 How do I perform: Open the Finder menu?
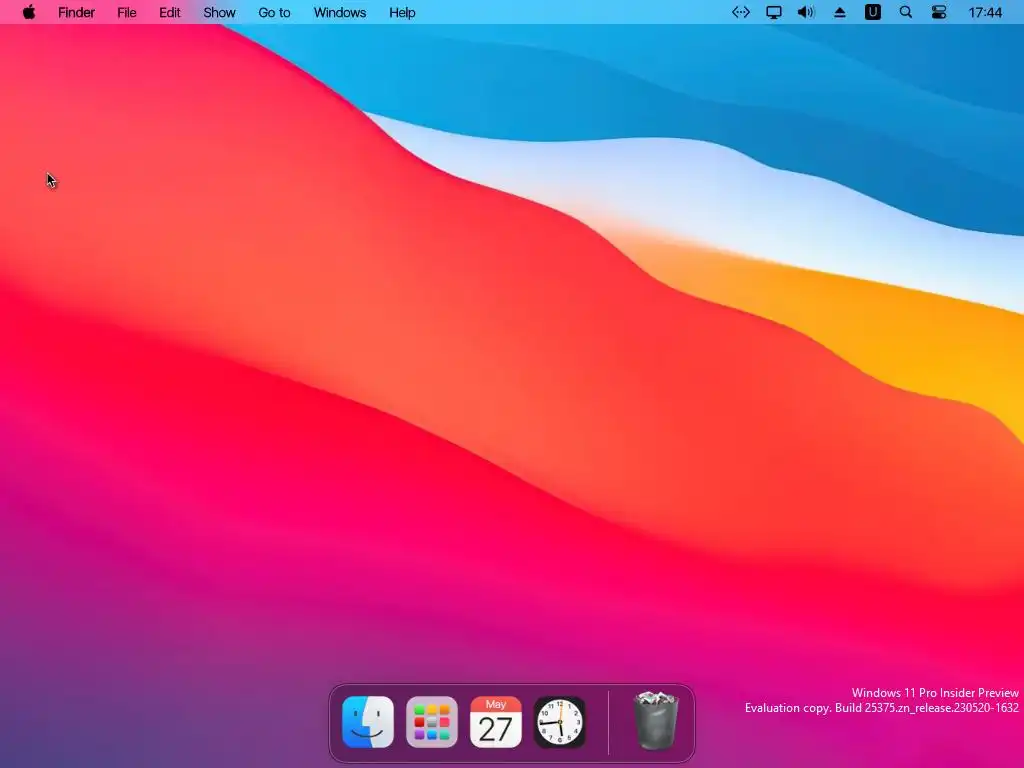click(x=76, y=12)
